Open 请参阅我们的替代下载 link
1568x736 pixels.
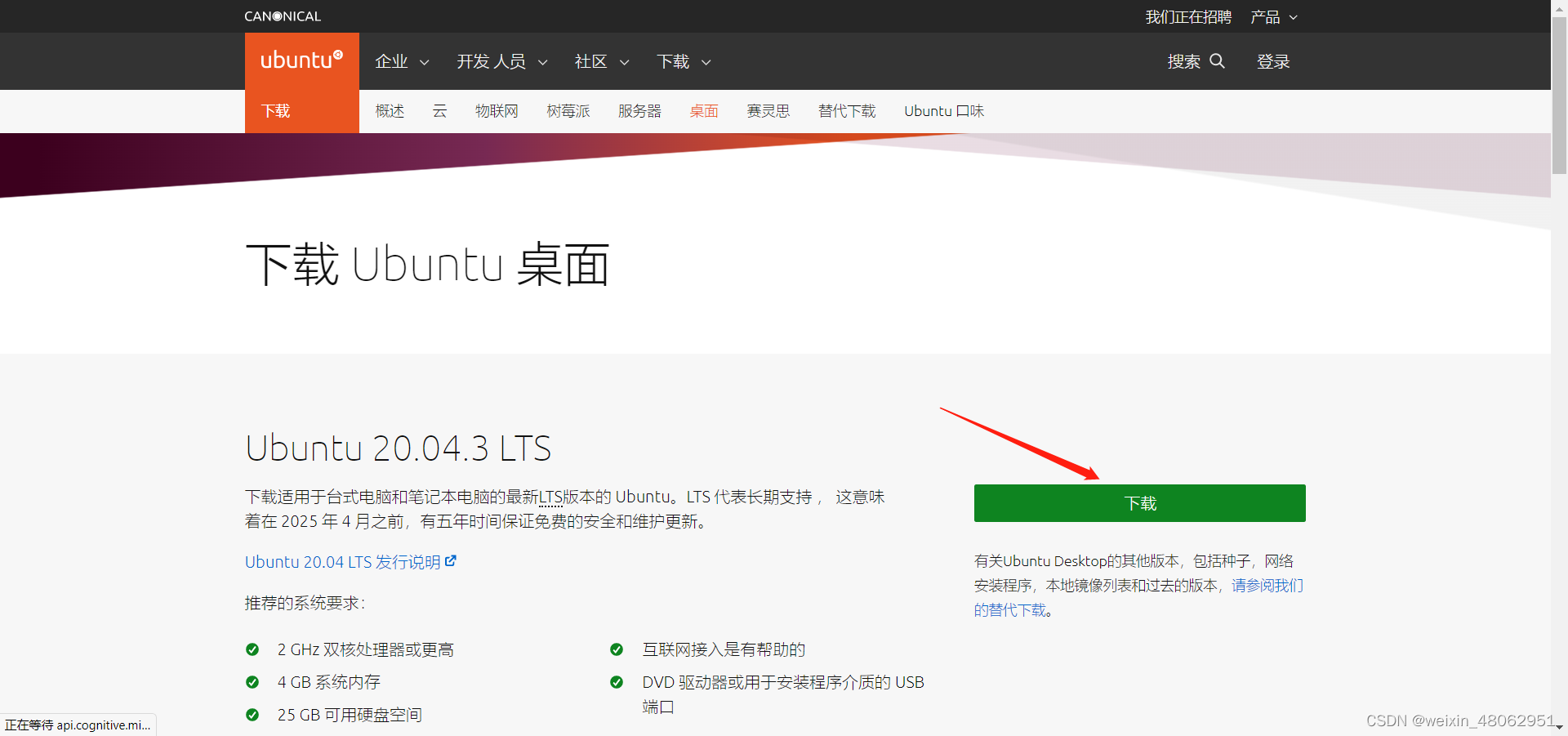pyautogui.click(x=1267, y=586)
